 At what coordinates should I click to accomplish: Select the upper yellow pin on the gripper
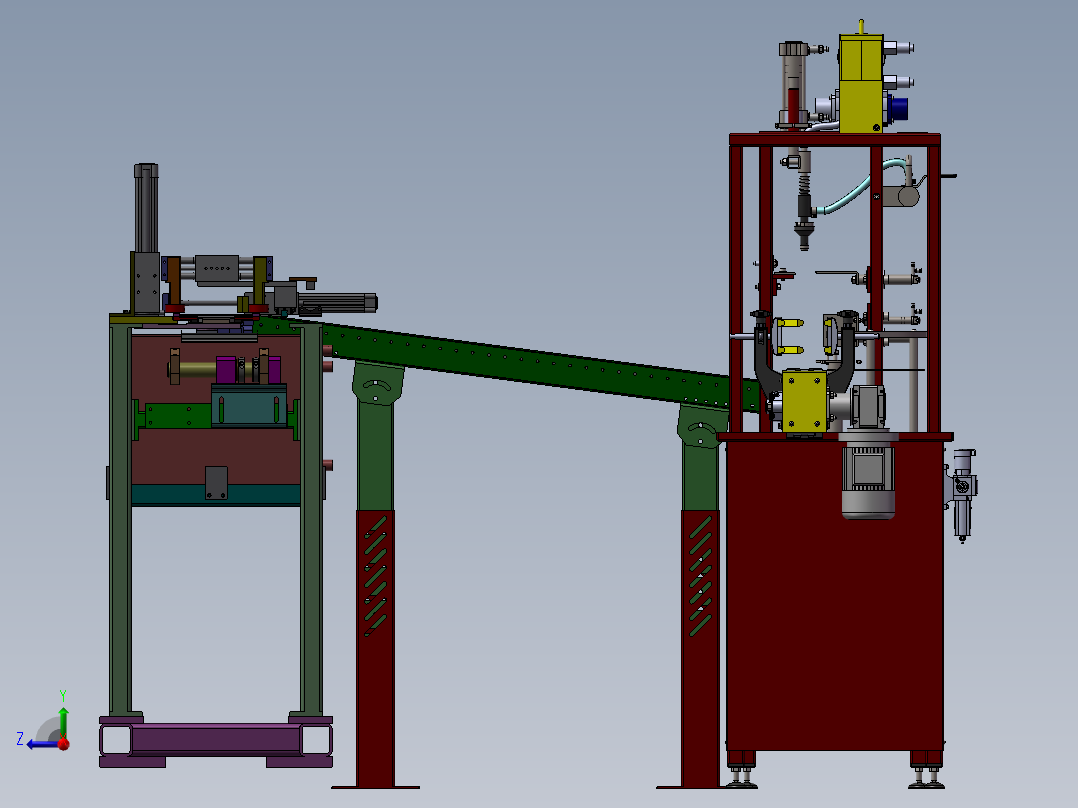point(790,323)
